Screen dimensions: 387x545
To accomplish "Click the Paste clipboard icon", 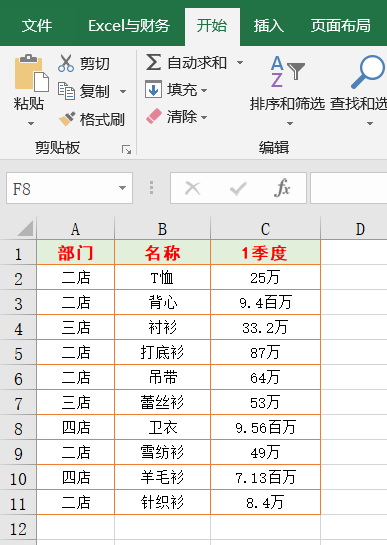I will click(31, 73).
